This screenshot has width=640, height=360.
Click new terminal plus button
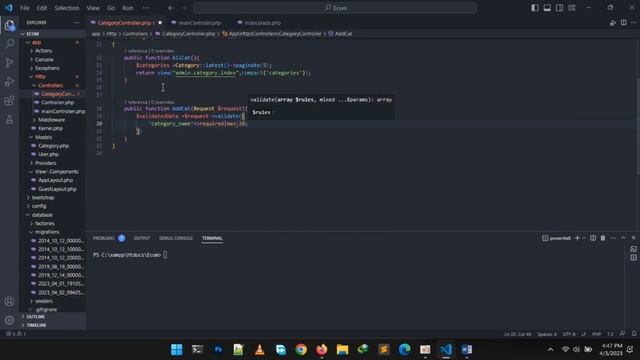point(577,238)
